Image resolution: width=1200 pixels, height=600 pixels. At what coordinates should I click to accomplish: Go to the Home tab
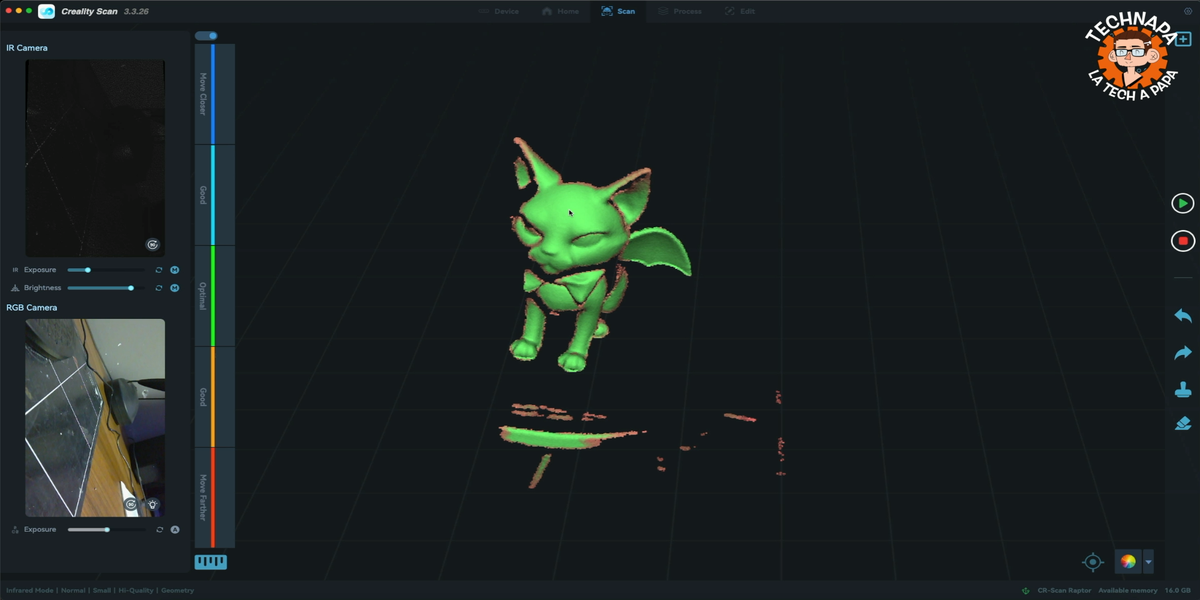[x=561, y=11]
